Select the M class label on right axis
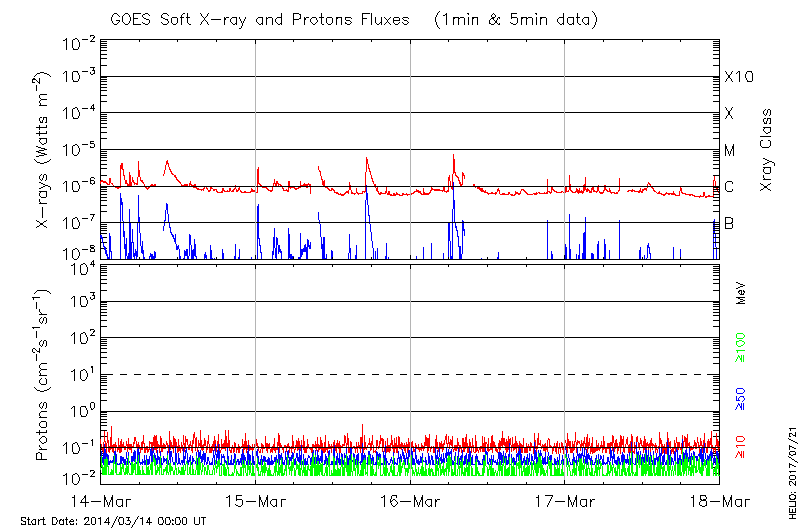The width and height of the screenshot is (800, 530). click(730, 150)
